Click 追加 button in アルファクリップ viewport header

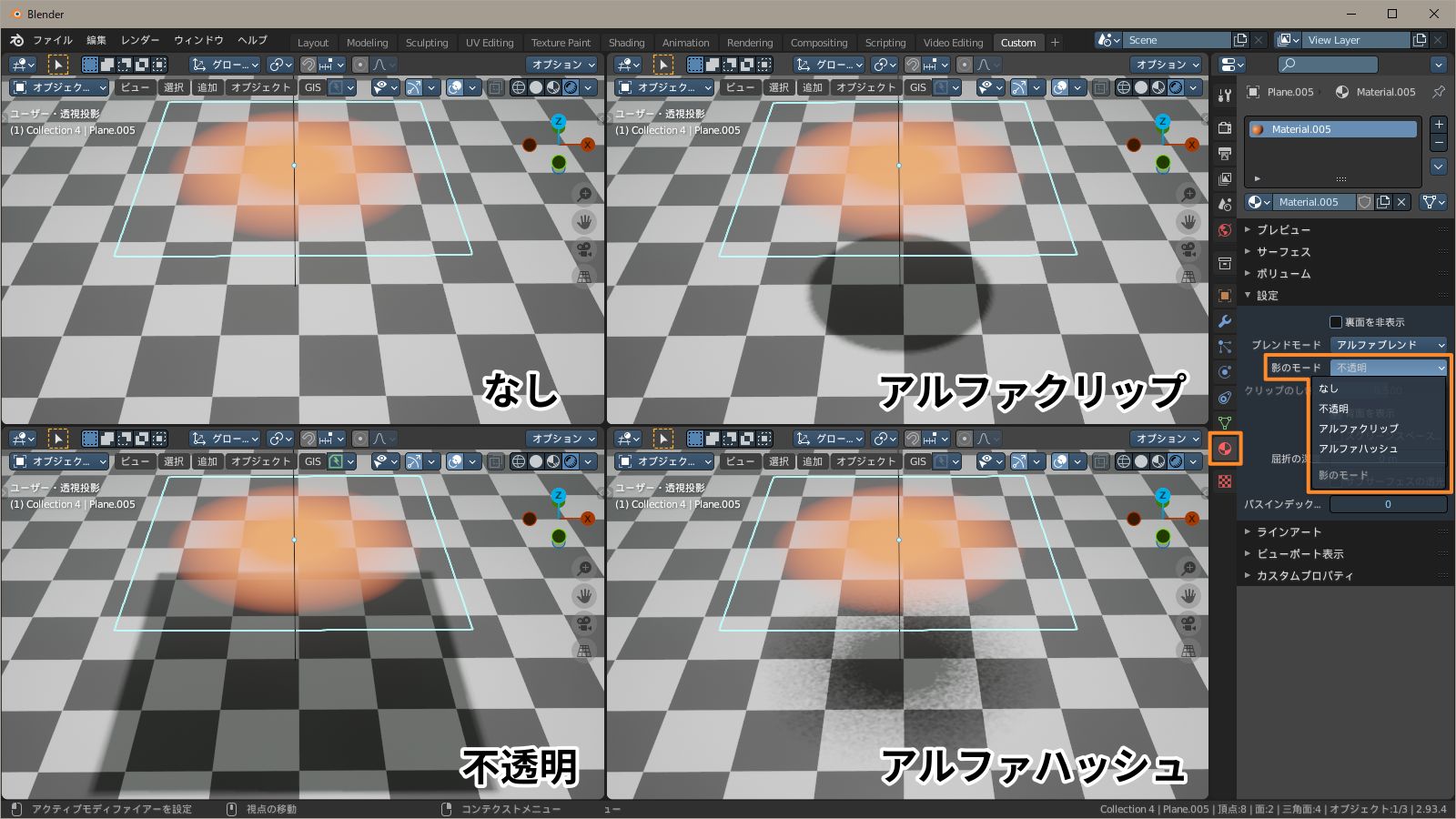pos(813,87)
